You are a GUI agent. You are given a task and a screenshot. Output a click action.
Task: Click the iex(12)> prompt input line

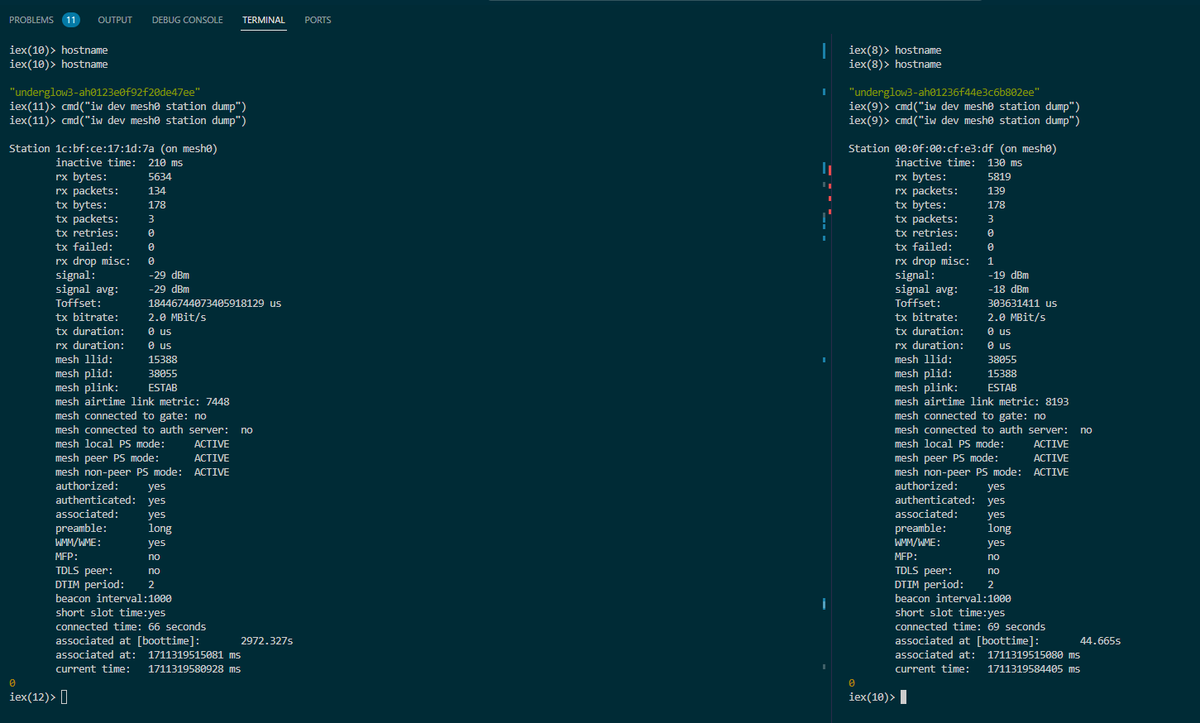38,696
